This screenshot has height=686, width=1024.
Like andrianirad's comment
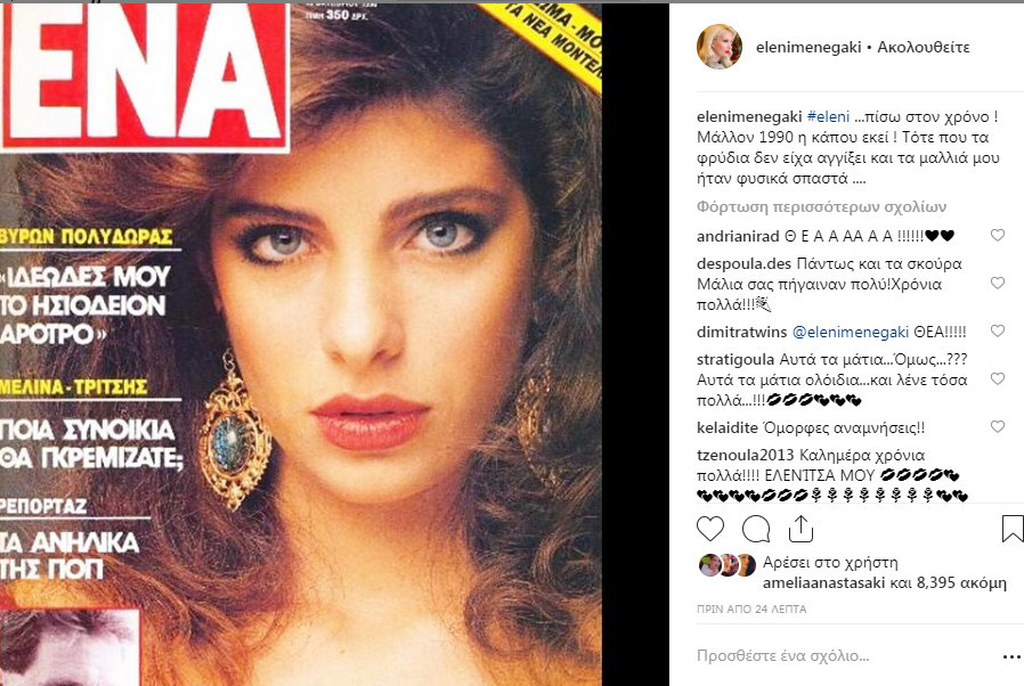coord(997,235)
